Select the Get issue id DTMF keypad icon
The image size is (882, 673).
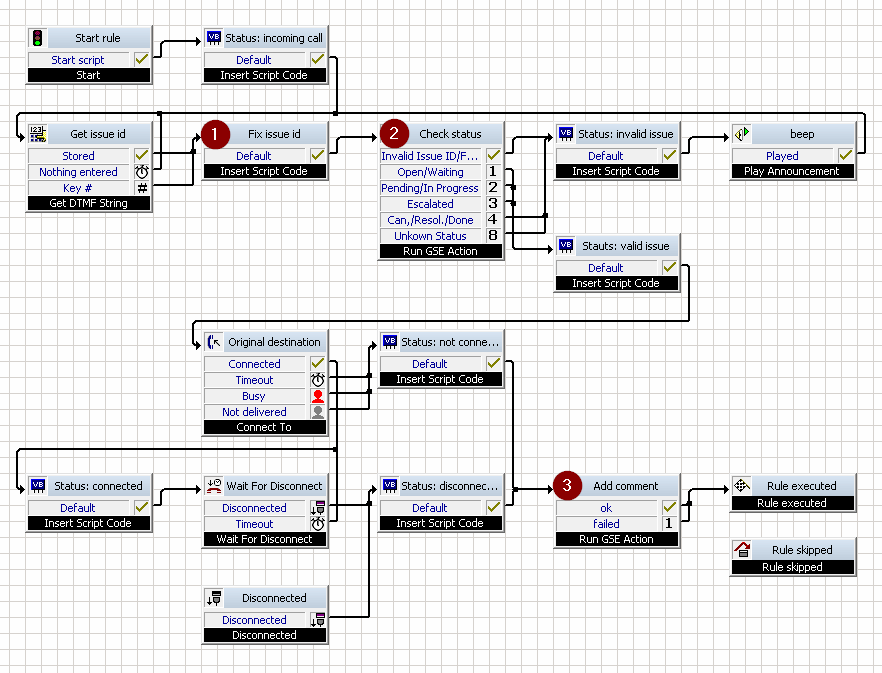click(38, 134)
